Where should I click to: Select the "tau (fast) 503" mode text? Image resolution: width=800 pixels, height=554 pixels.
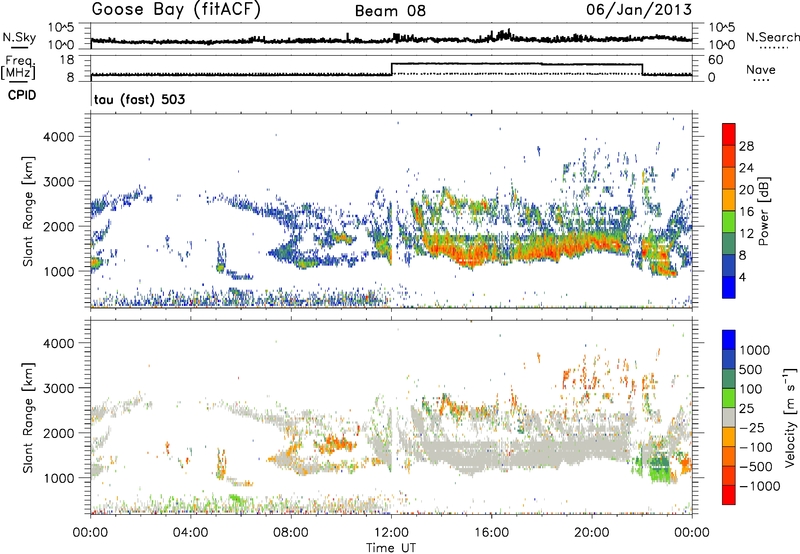139,99
